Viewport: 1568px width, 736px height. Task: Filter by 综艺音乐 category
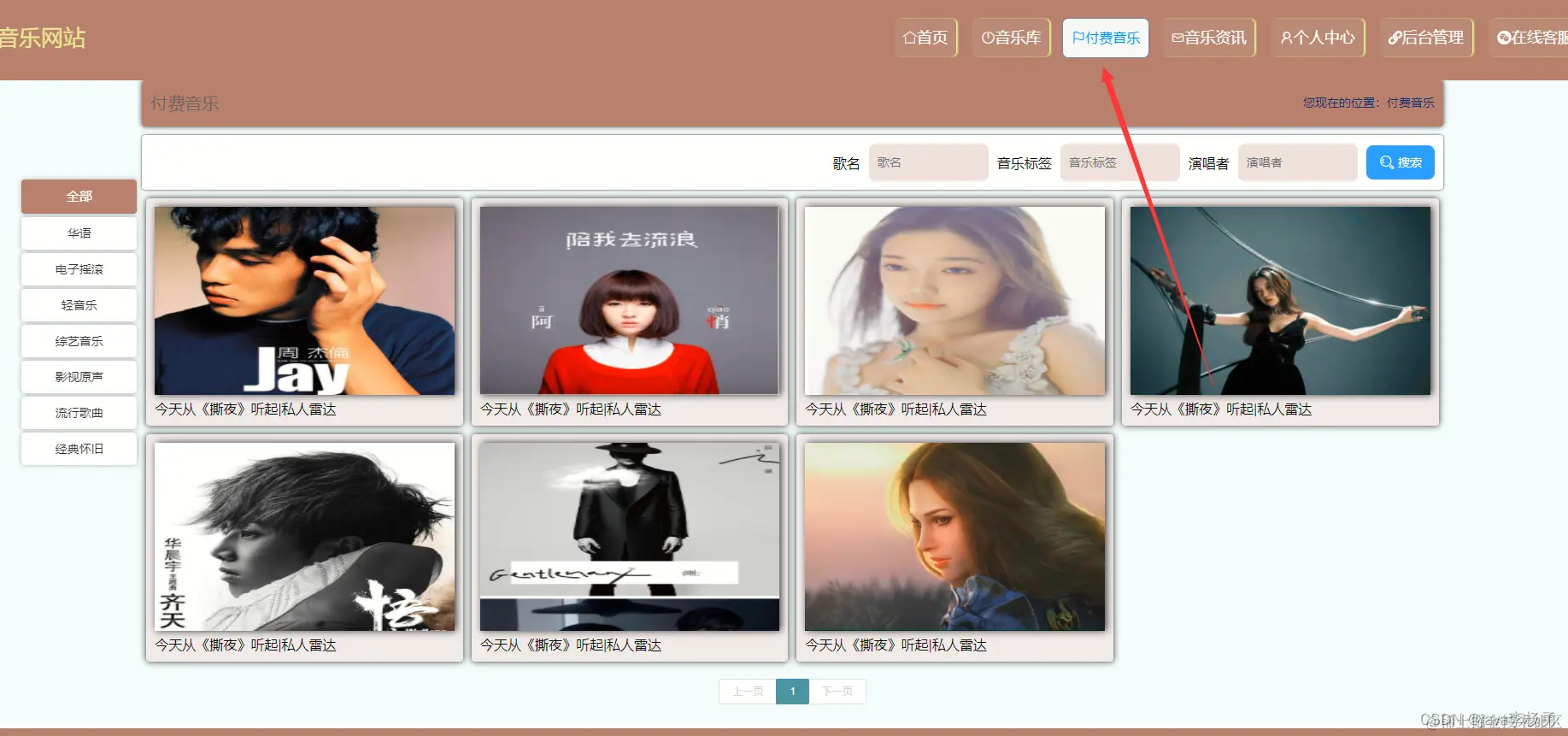click(x=79, y=341)
